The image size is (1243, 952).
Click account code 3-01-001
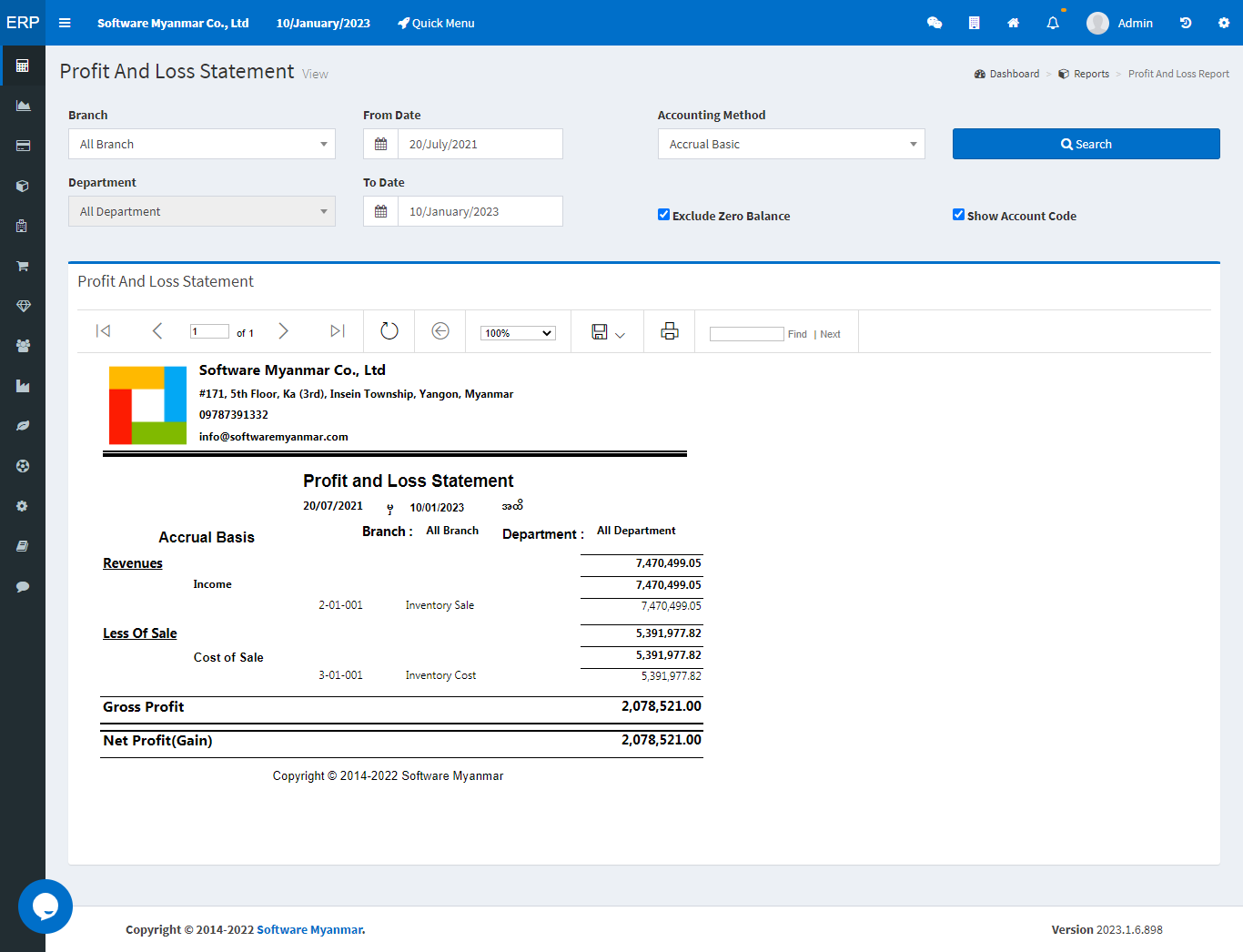[x=340, y=675]
